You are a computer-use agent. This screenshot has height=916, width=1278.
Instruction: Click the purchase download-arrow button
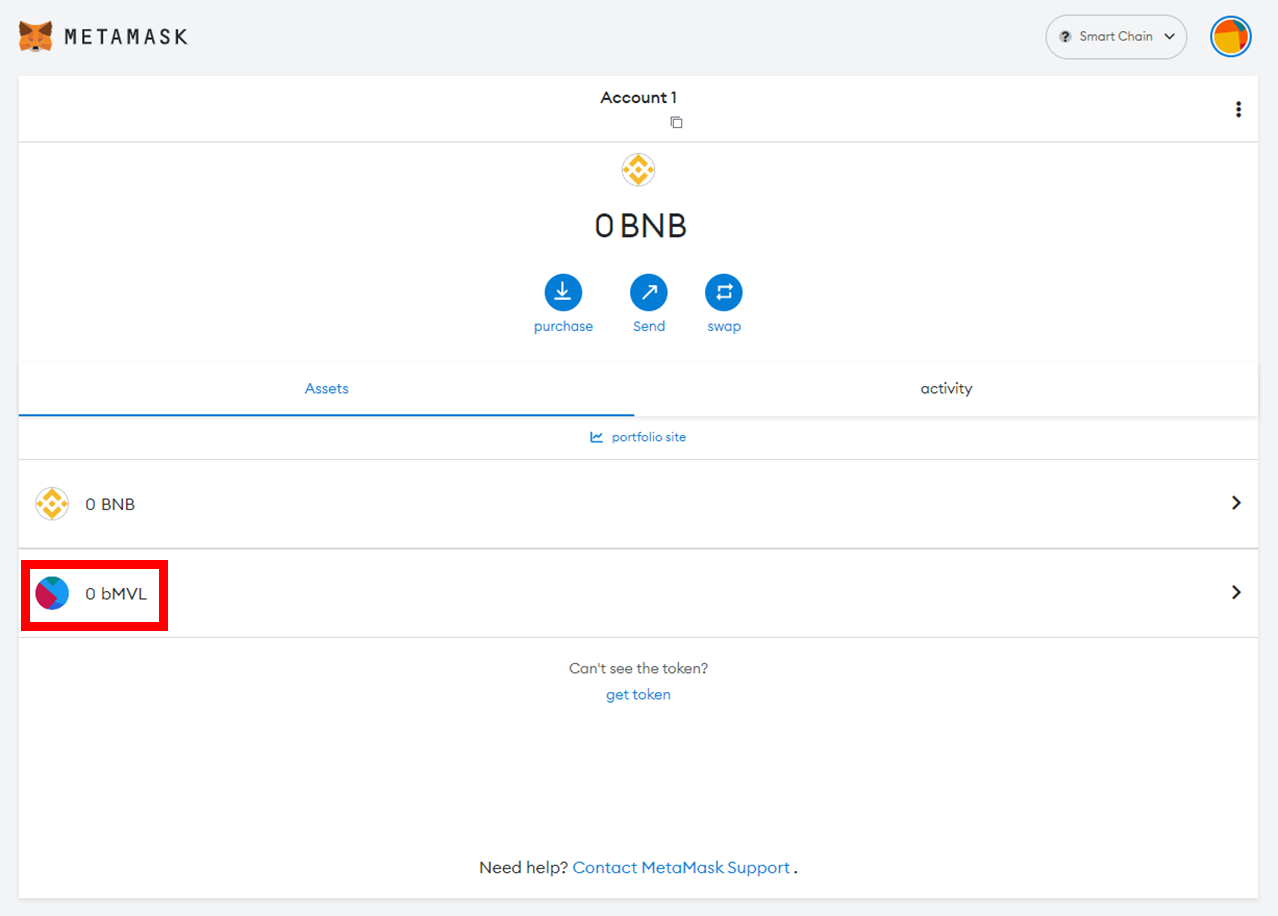[x=563, y=292]
